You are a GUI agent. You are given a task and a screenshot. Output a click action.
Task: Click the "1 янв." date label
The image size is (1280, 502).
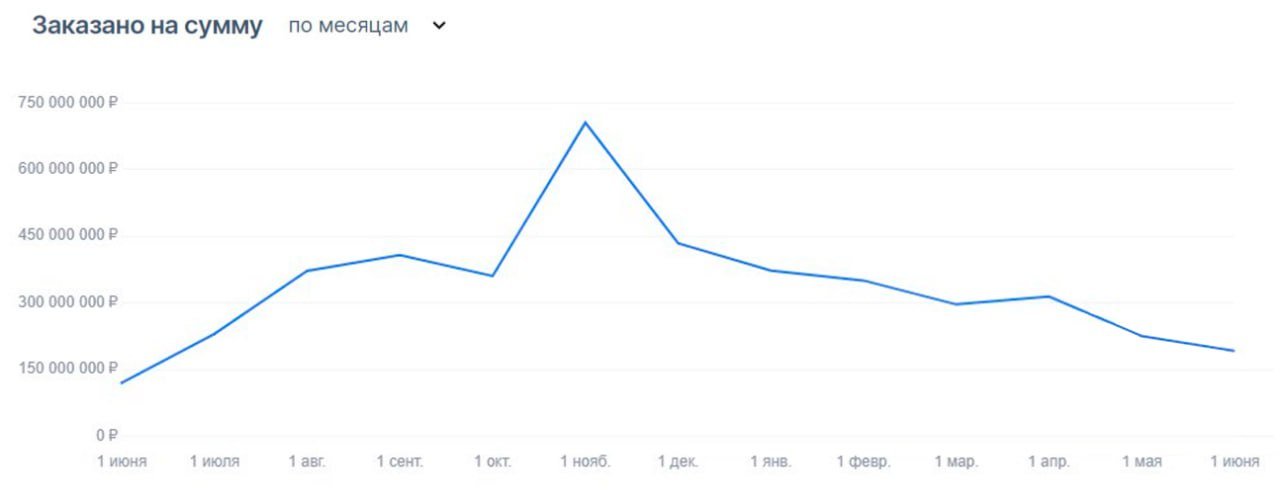click(771, 462)
